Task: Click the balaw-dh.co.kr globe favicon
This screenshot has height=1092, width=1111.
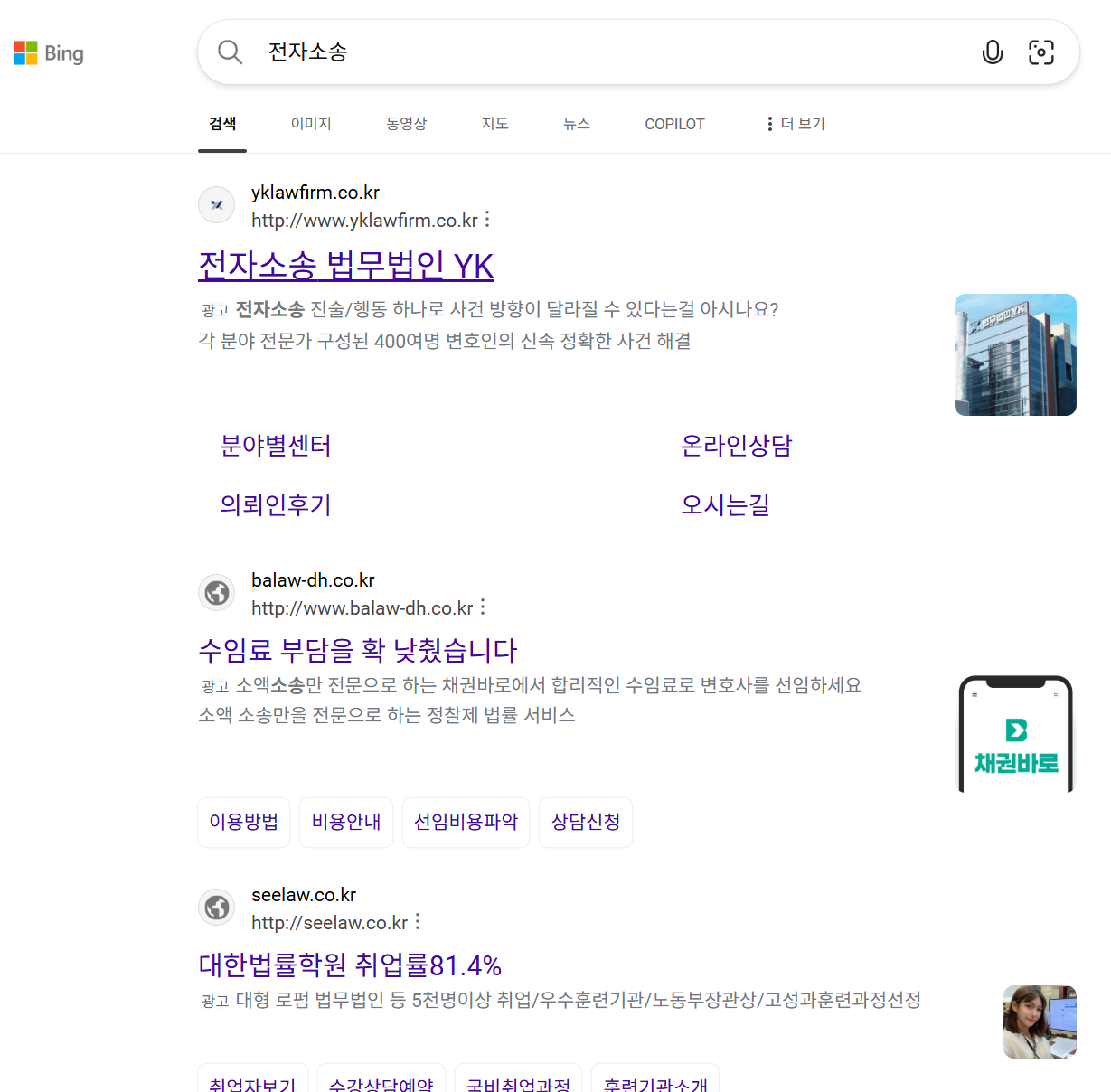Action: pos(217,593)
